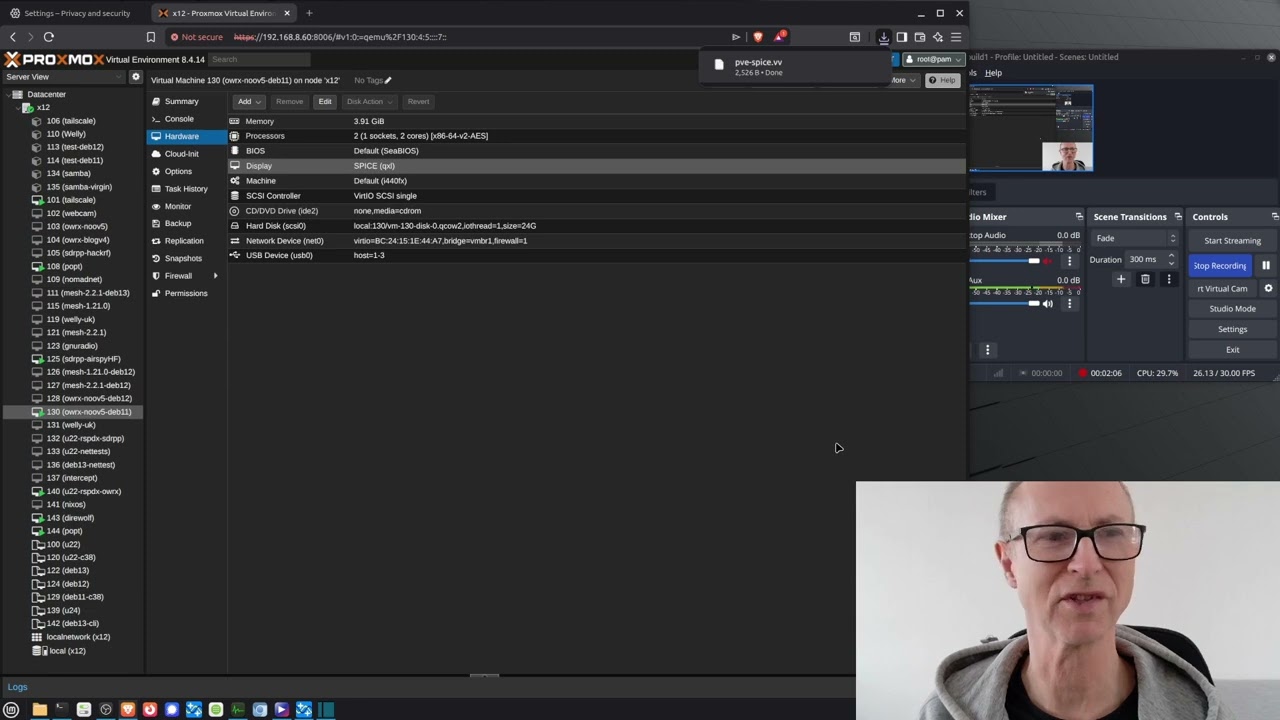Open the virtual camera settings gear in OBS
The image size is (1280, 720).
click(x=1268, y=288)
